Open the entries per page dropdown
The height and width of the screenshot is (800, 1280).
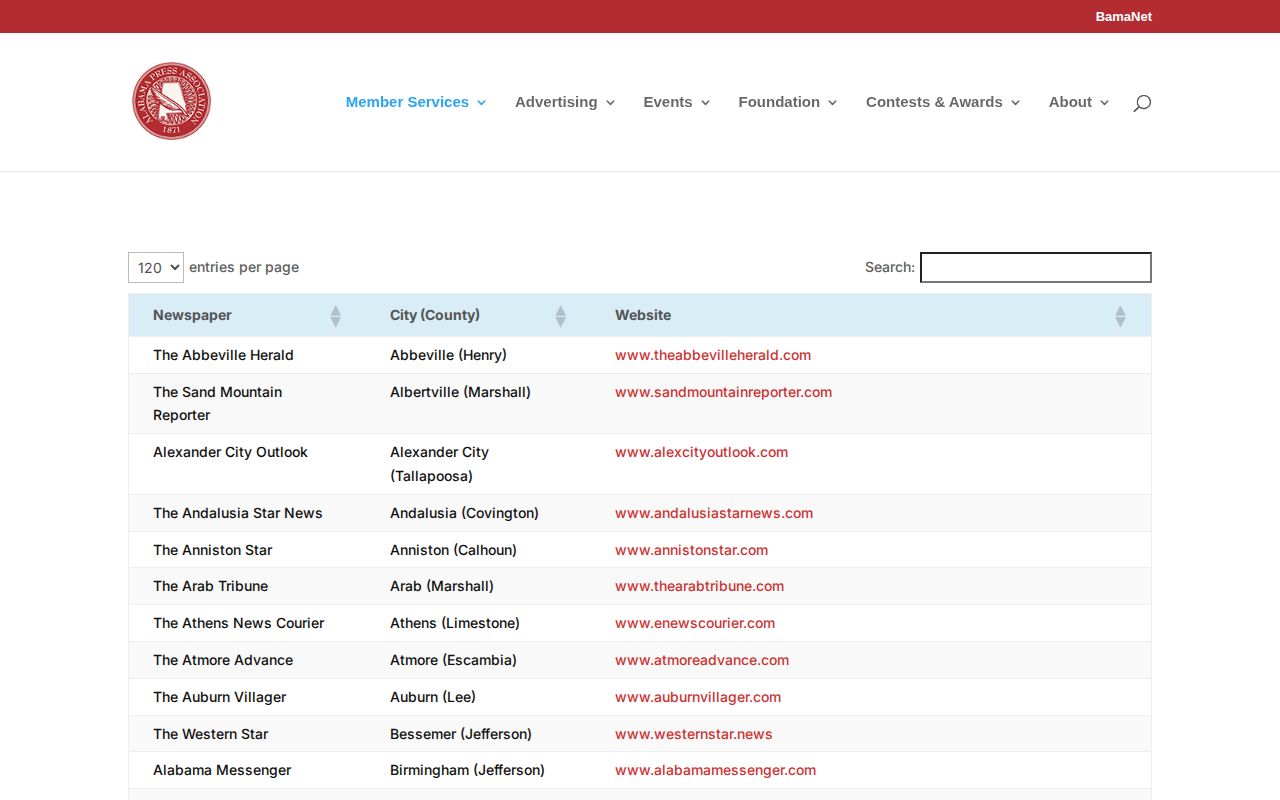click(x=156, y=267)
